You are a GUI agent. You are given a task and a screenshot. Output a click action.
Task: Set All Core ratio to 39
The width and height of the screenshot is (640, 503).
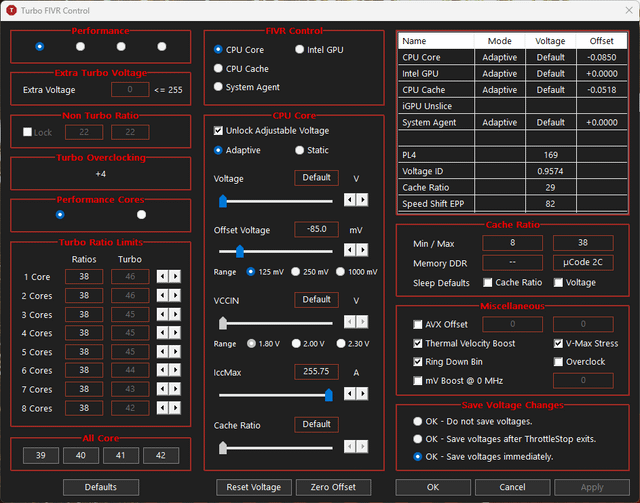41,456
